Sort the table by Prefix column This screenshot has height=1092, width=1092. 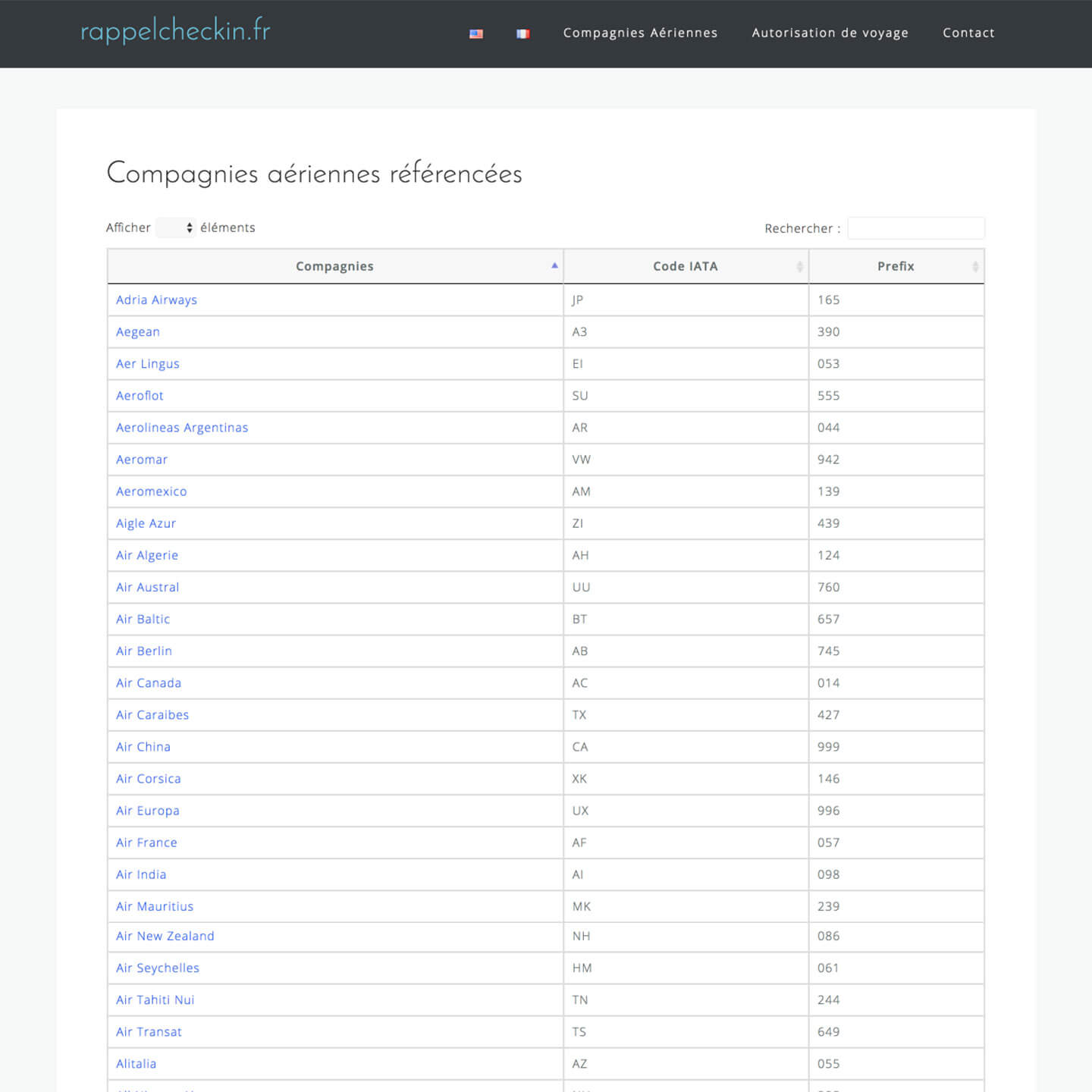(896, 266)
